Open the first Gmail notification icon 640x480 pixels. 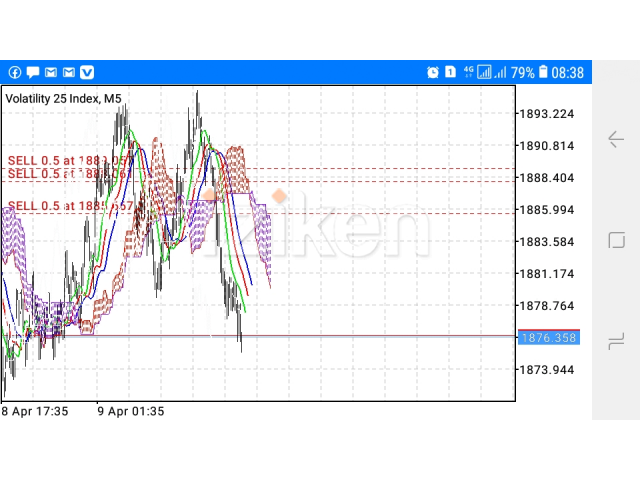(51, 72)
